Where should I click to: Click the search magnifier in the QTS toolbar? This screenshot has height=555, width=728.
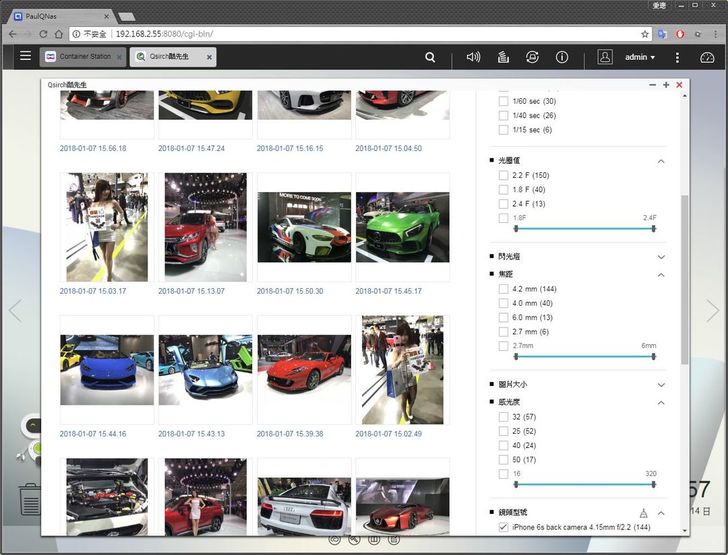click(430, 57)
